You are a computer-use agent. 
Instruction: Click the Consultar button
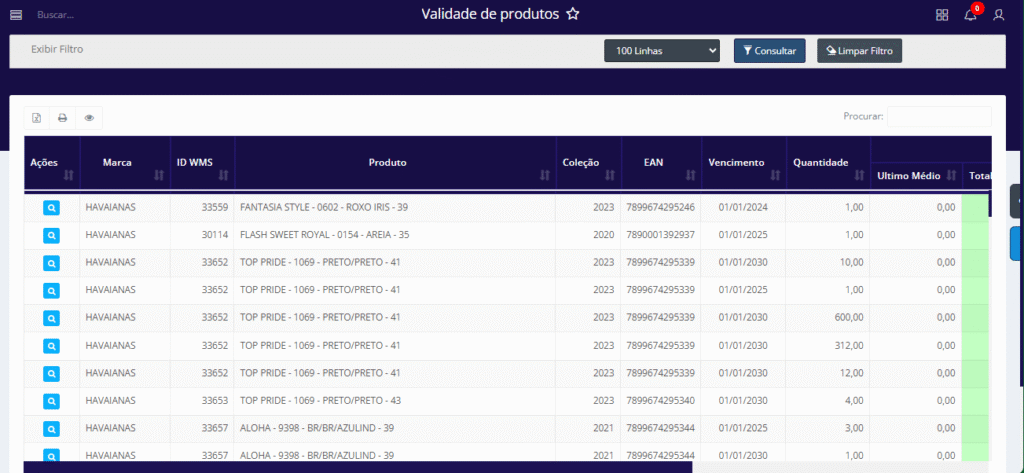[x=769, y=50]
